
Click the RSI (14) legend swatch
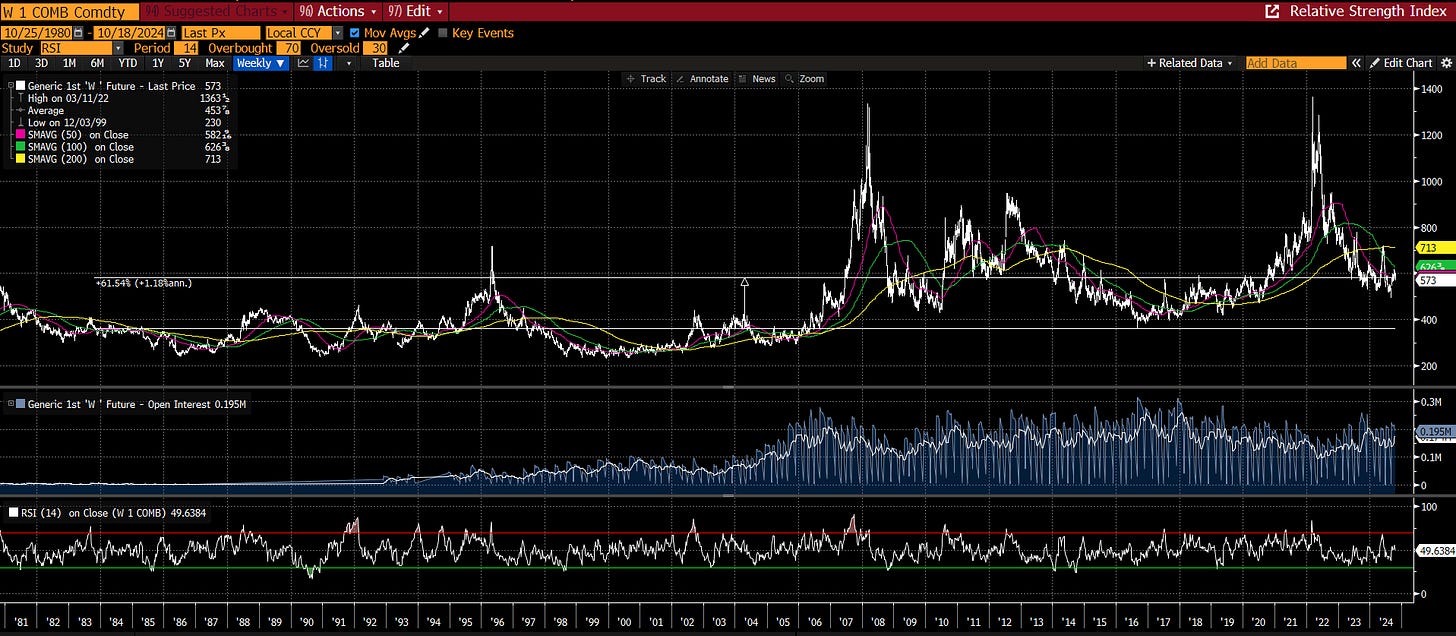(x=12, y=512)
